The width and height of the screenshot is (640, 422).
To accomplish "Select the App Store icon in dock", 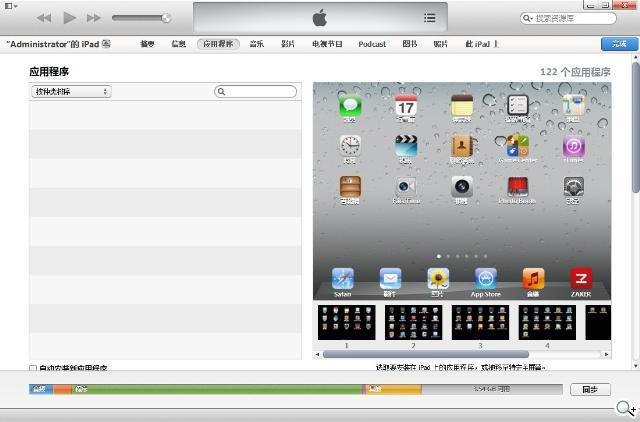I will 486,279.
